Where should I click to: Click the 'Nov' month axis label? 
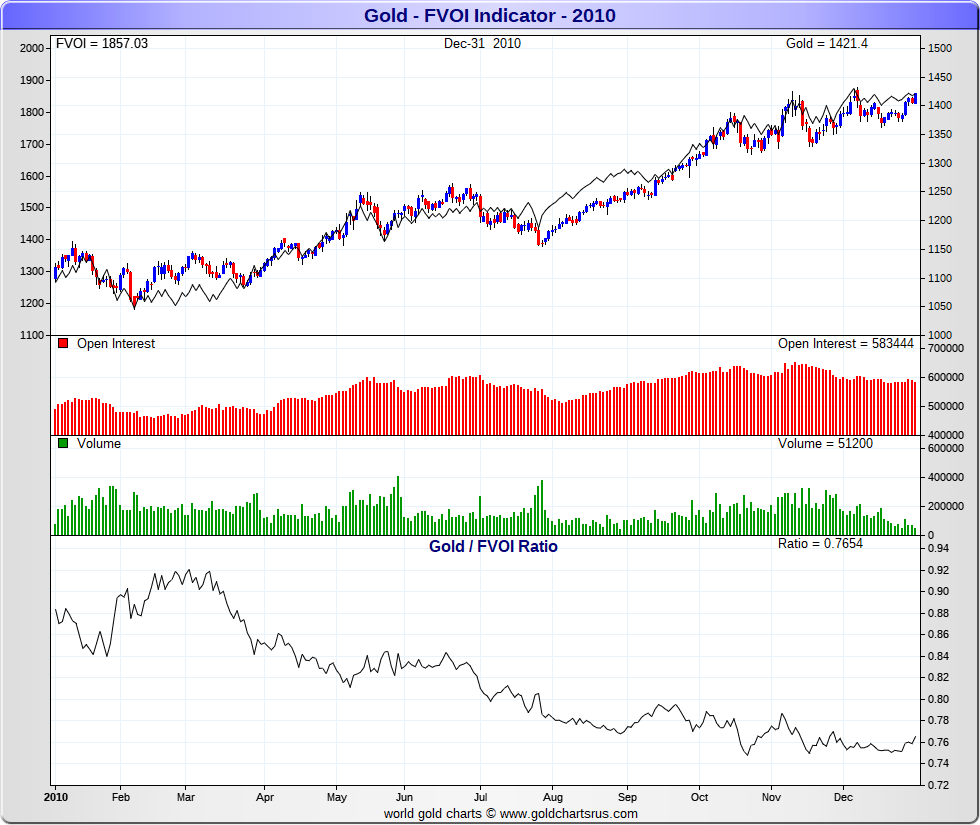771,798
